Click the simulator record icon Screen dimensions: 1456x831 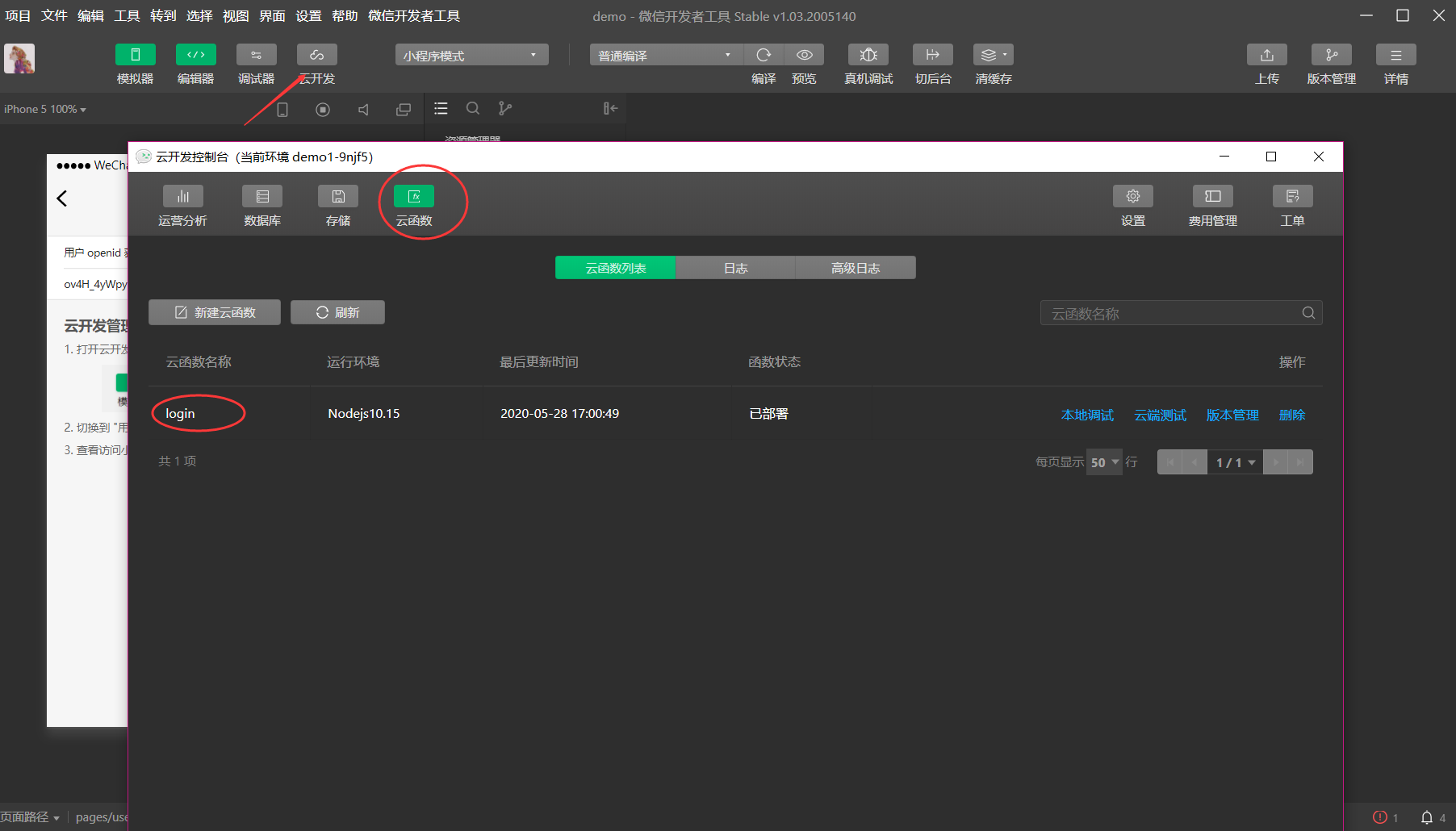pyautogui.click(x=323, y=109)
